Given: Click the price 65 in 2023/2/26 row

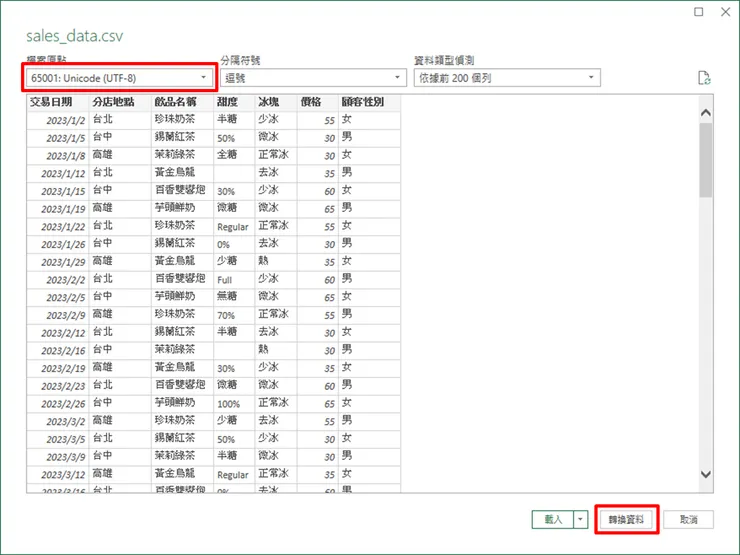Looking at the screenshot, I should [x=318, y=404].
